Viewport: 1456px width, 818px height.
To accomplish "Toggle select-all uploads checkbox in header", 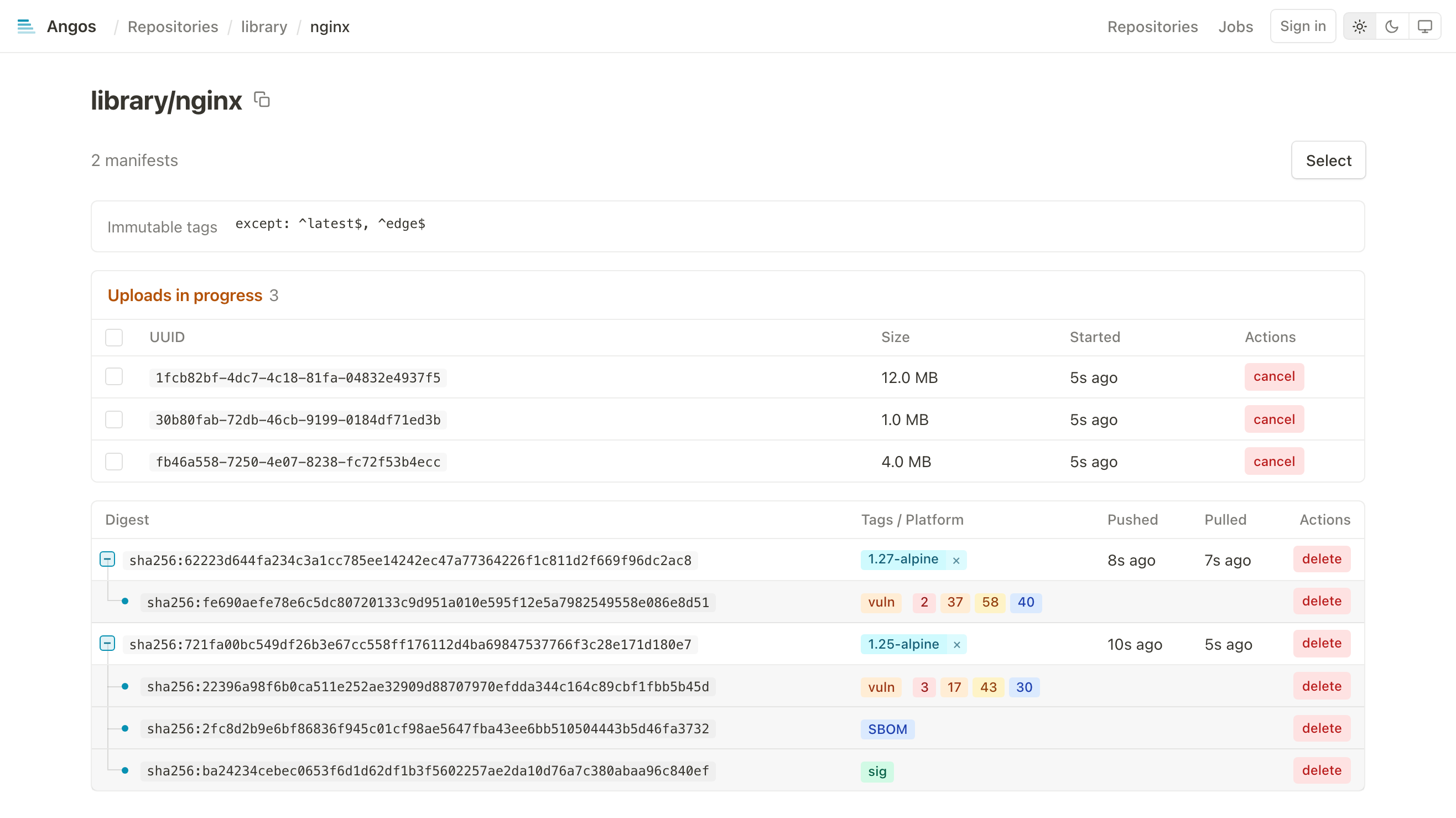I will (114, 338).
